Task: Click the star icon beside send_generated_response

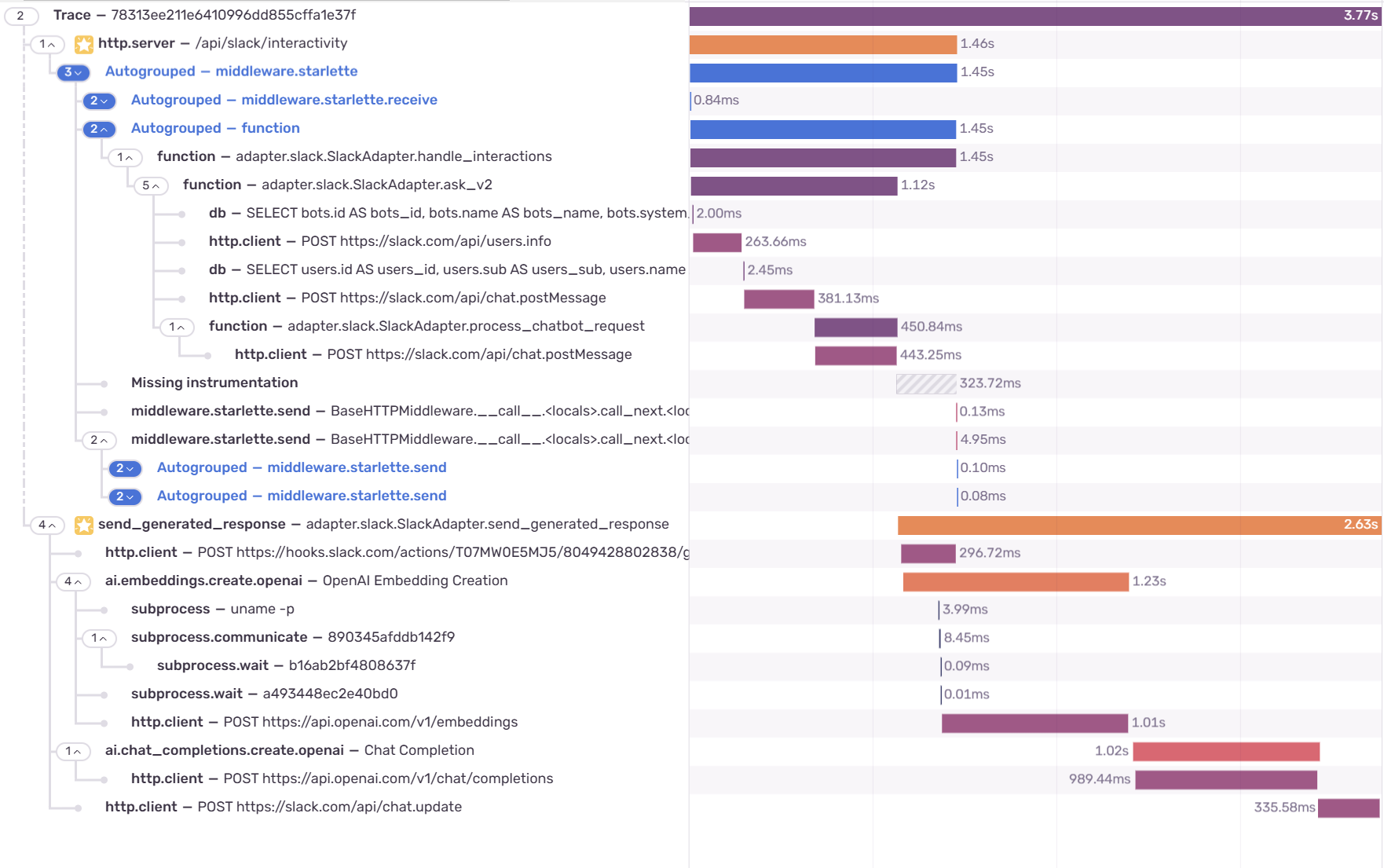Action: [x=84, y=525]
